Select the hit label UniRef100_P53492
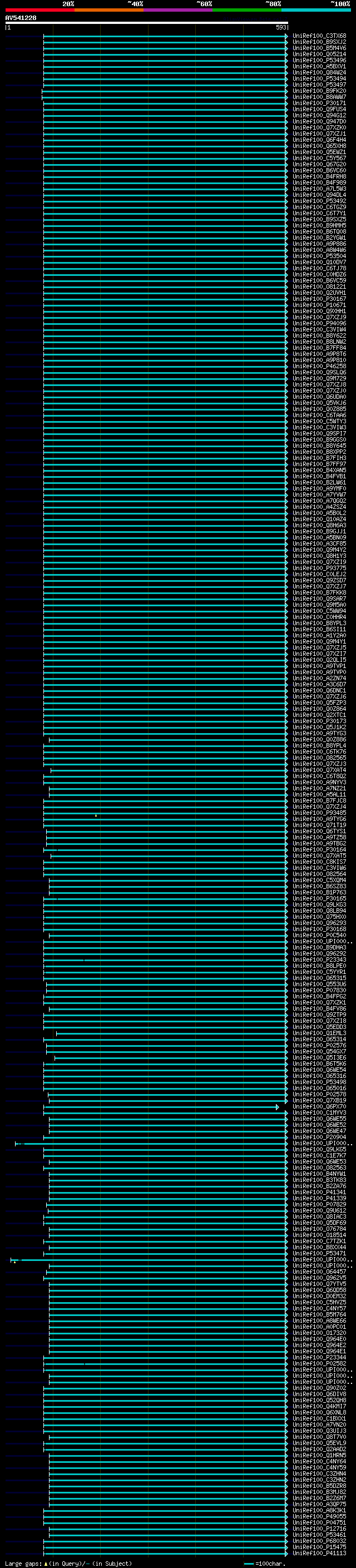 (x=319, y=201)
